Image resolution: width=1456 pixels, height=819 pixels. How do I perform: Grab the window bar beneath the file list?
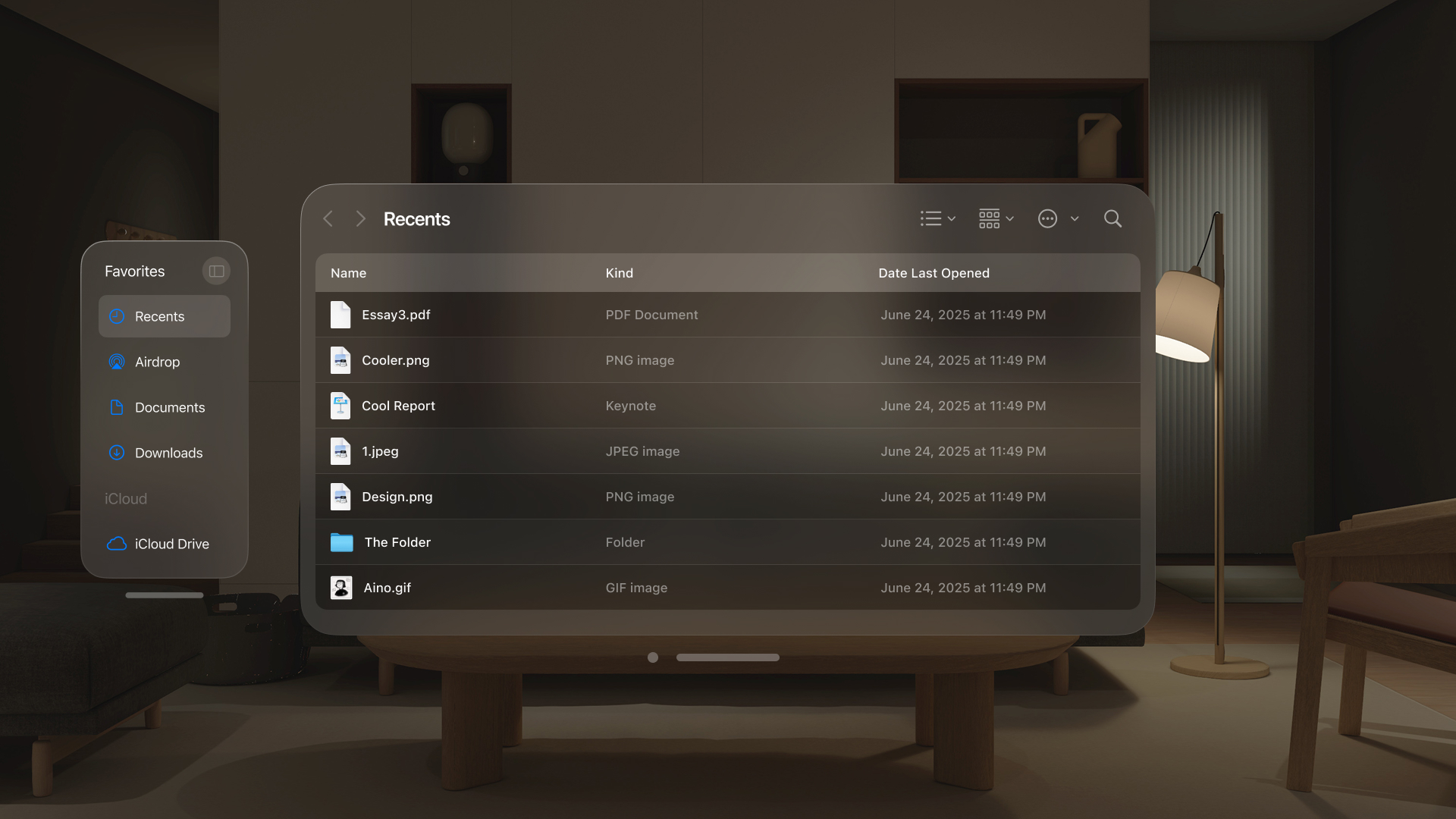727,657
